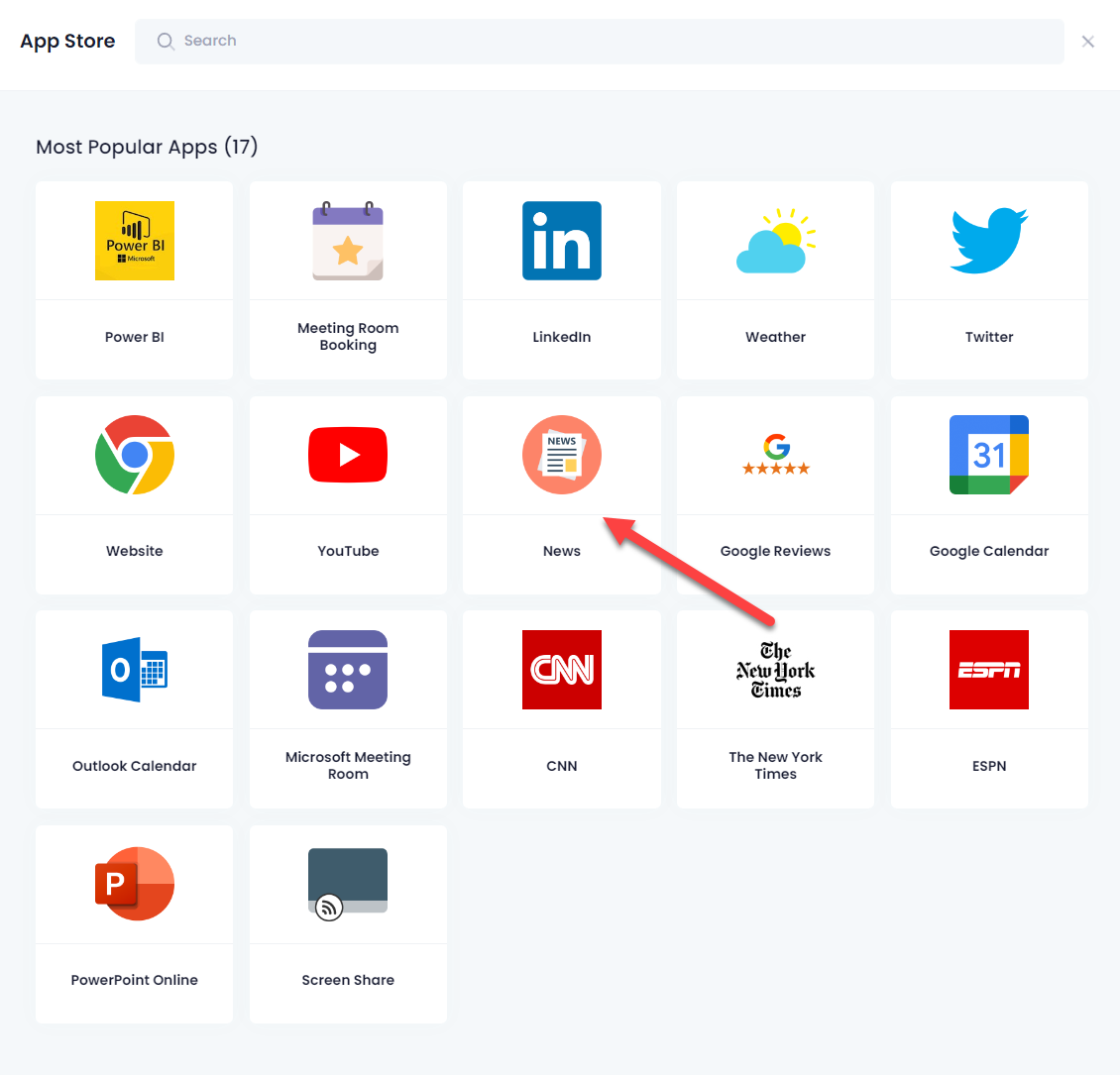The width and height of the screenshot is (1120, 1075).
Task: Open the Screen Share cast icon
Action: click(348, 884)
